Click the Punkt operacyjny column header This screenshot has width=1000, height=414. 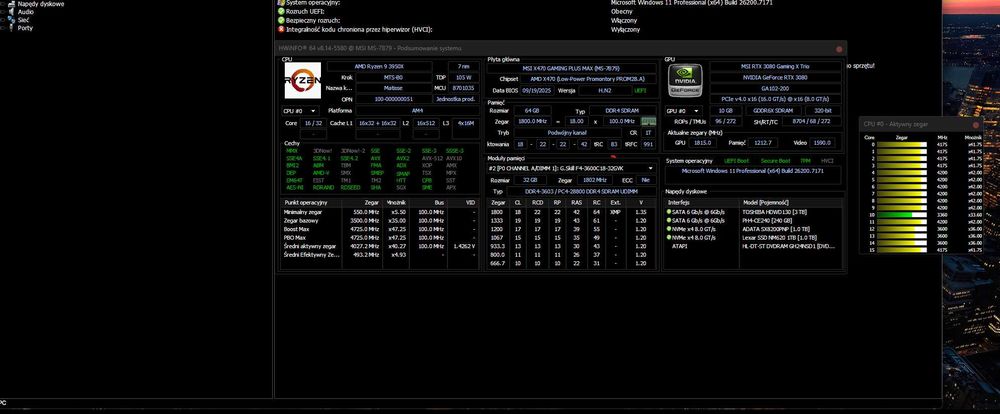click(x=312, y=202)
